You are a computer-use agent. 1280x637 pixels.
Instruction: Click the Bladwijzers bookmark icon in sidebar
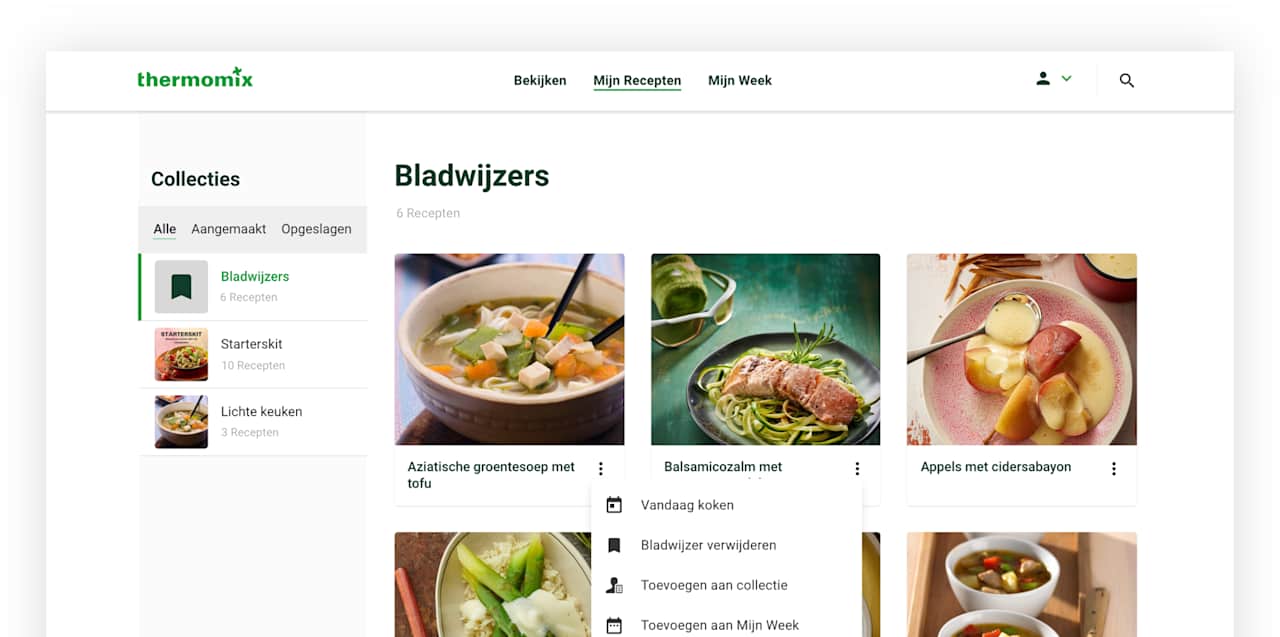pos(181,287)
